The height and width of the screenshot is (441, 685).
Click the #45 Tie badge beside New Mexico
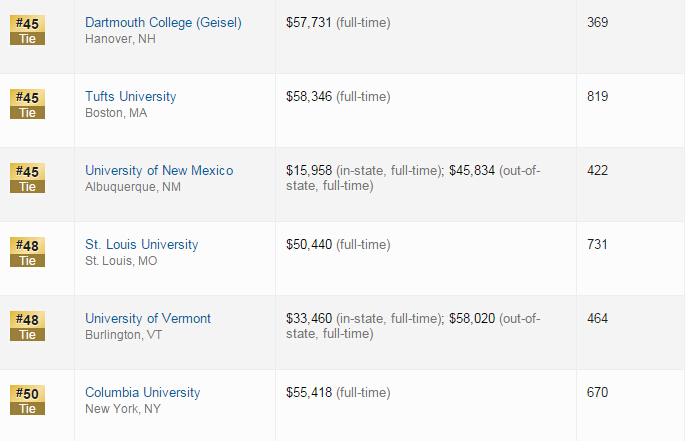pyautogui.click(x=28, y=178)
